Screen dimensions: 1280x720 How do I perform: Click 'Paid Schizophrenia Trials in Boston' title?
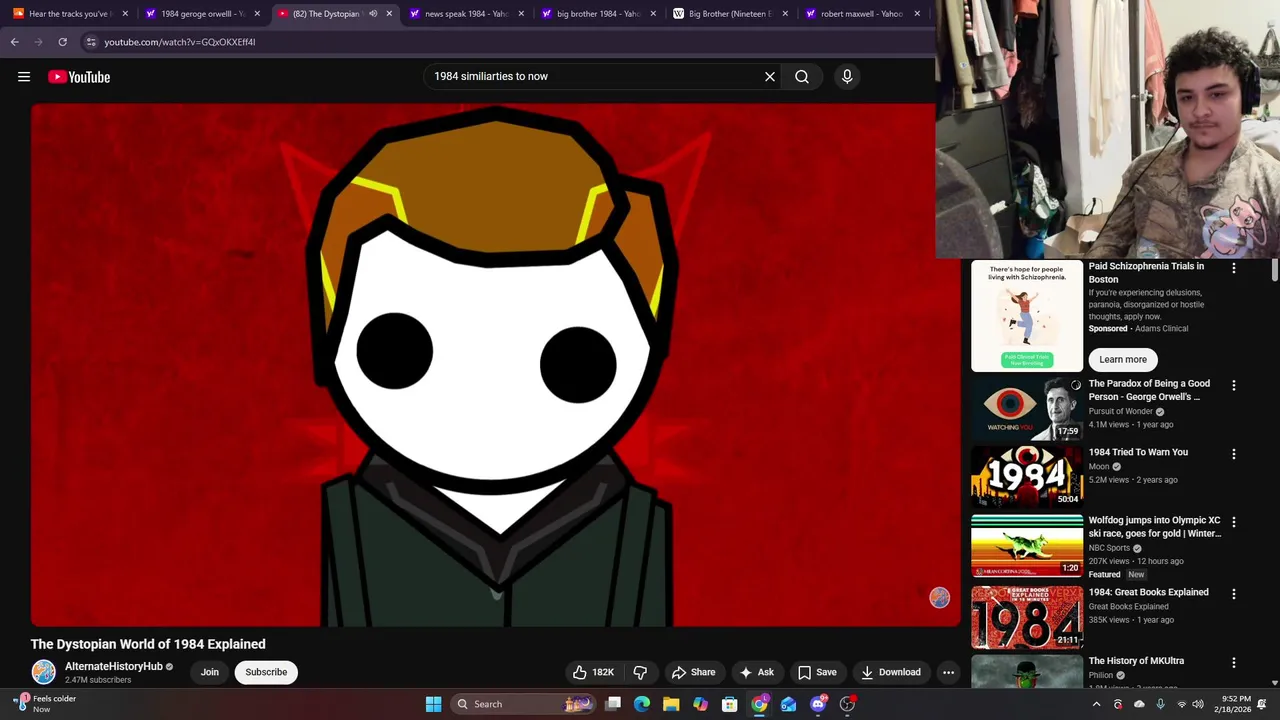tap(1146, 273)
